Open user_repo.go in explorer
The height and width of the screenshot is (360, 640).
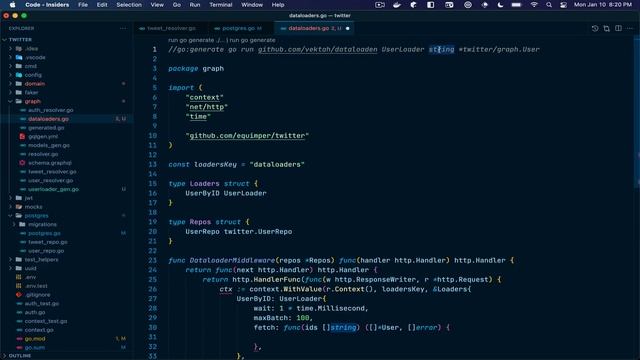pyautogui.click(x=46, y=251)
